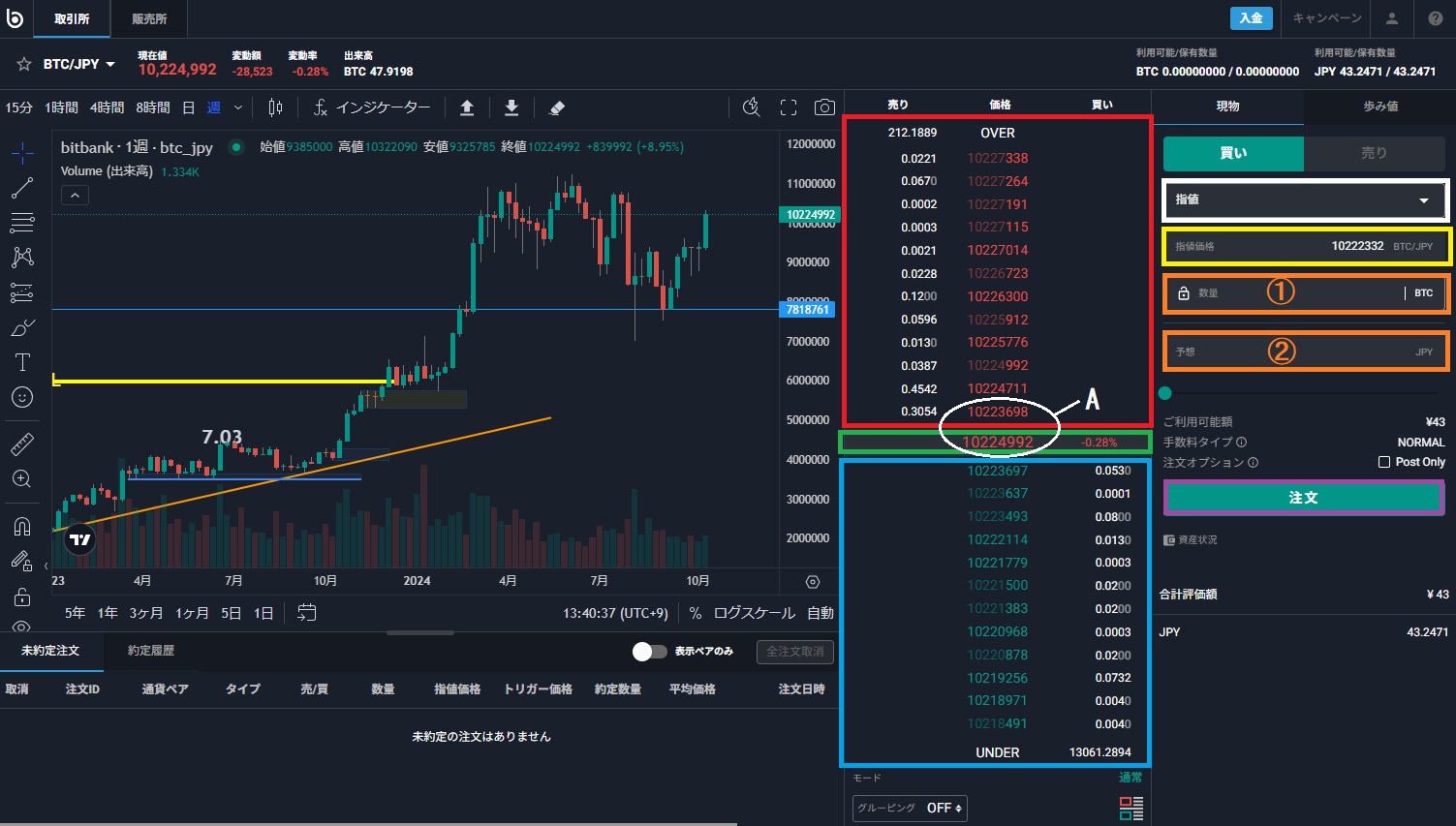Toggle the magnet snap mode
1456x826 pixels.
pos(22,527)
